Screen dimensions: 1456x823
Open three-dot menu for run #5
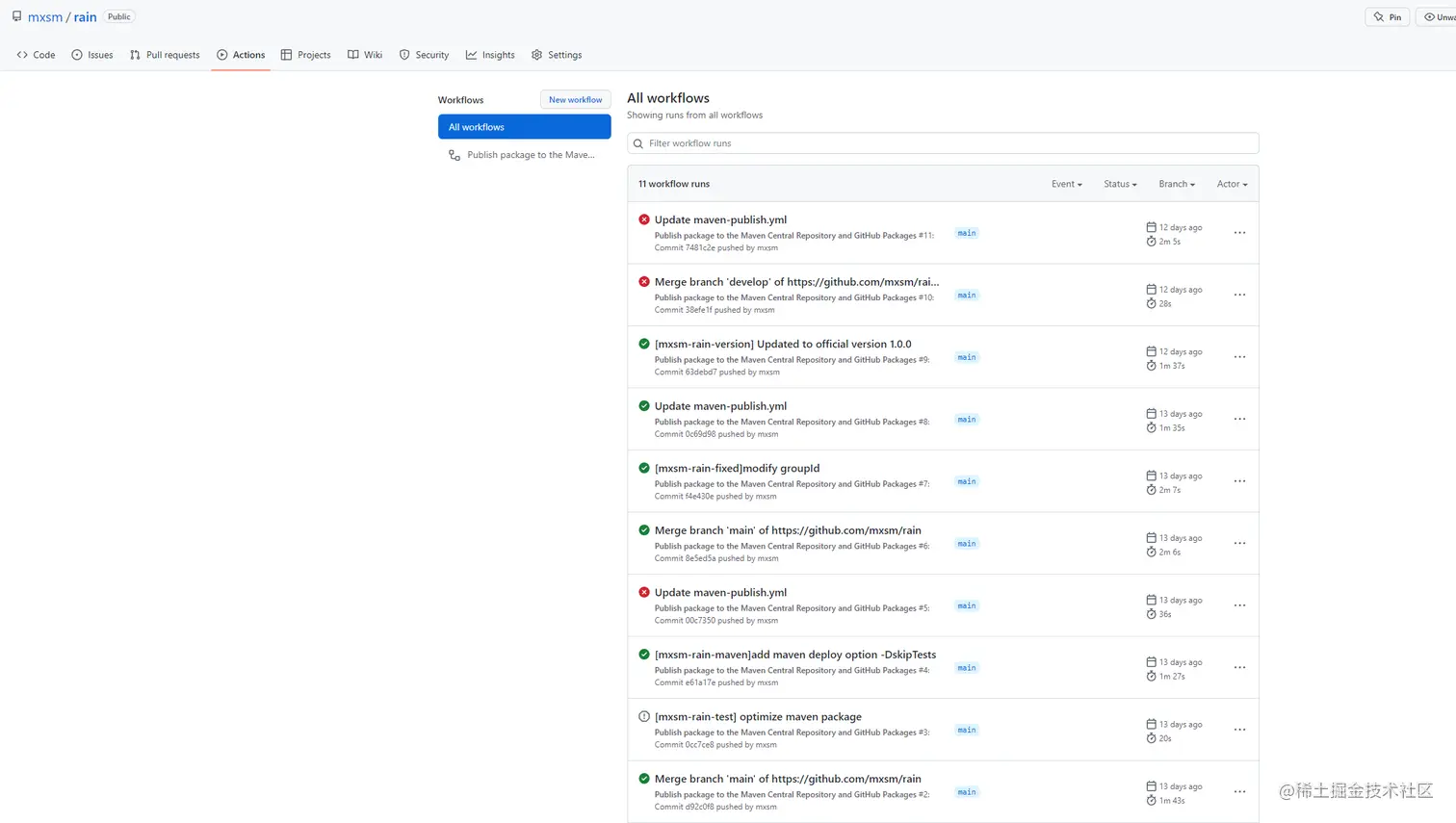click(x=1239, y=605)
